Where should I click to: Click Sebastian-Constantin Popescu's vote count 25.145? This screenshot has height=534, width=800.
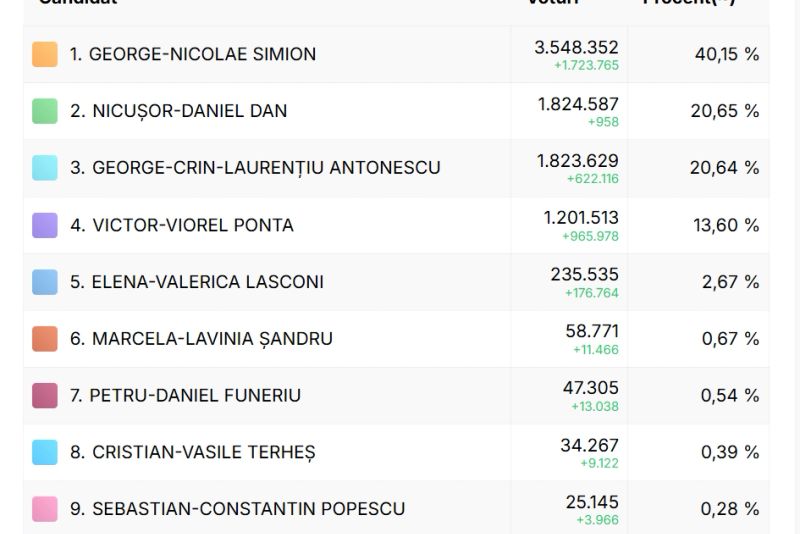(x=589, y=502)
